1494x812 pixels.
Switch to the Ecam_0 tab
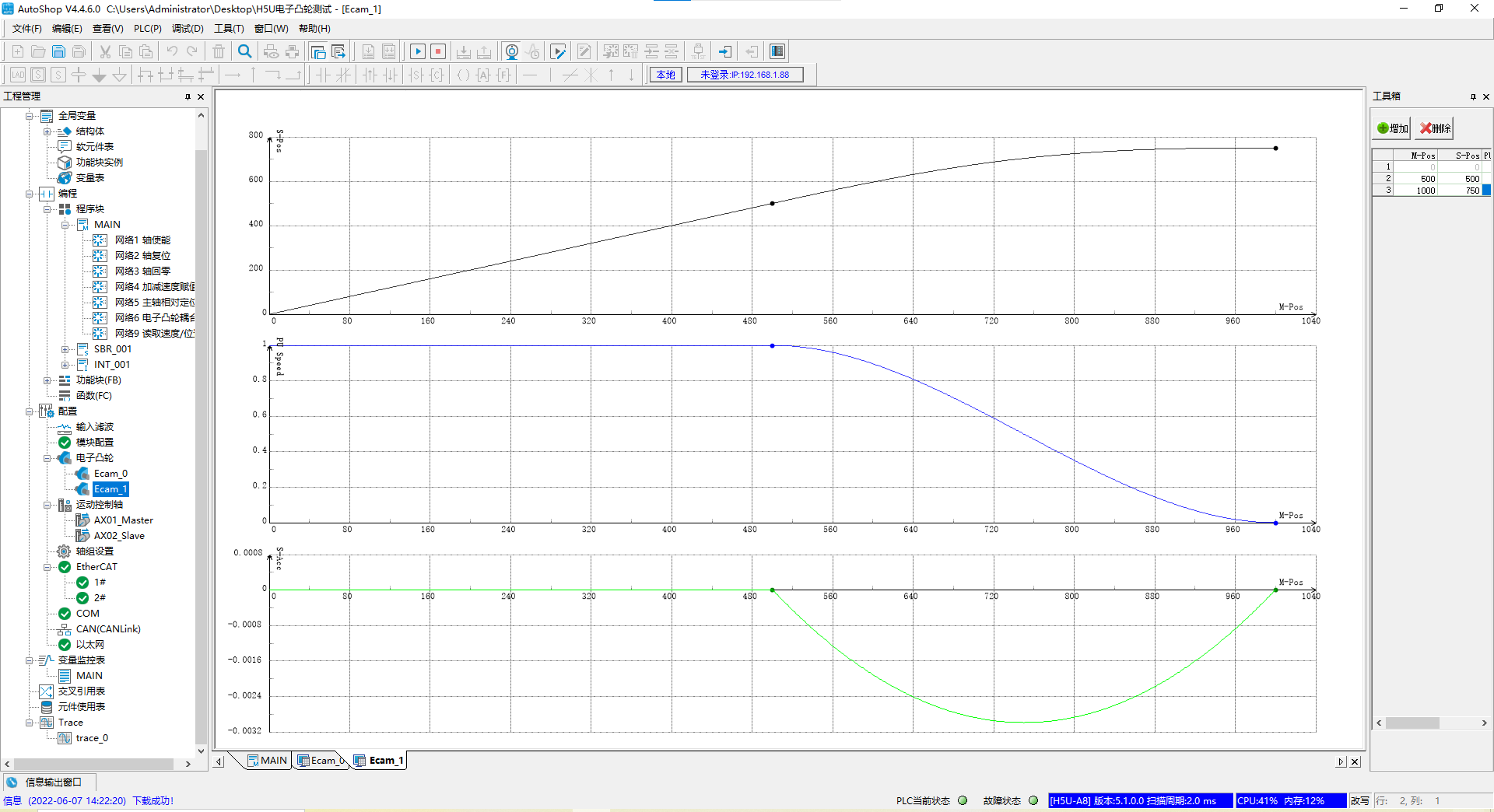[321, 761]
